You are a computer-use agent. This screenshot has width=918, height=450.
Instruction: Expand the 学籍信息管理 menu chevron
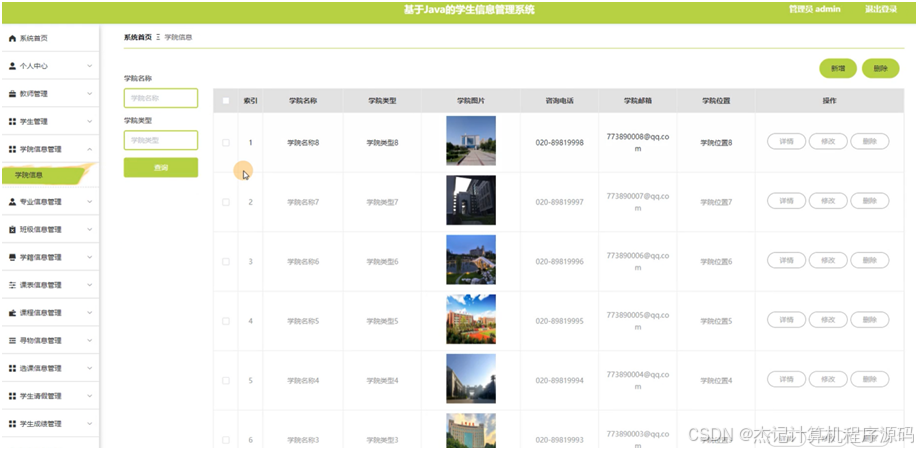pos(90,257)
